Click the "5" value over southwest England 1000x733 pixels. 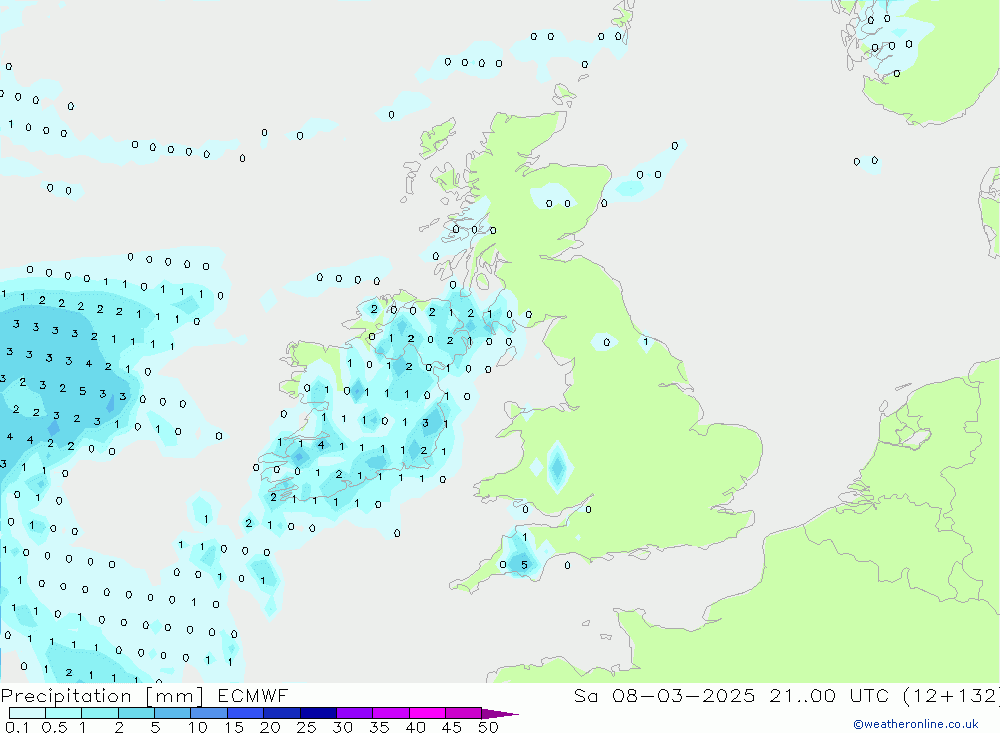pyautogui.click(x=524, y=565)
